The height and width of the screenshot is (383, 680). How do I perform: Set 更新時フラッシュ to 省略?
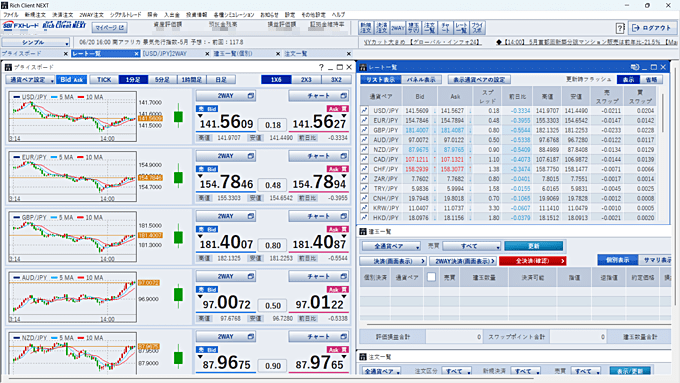[x=651, y=79]
